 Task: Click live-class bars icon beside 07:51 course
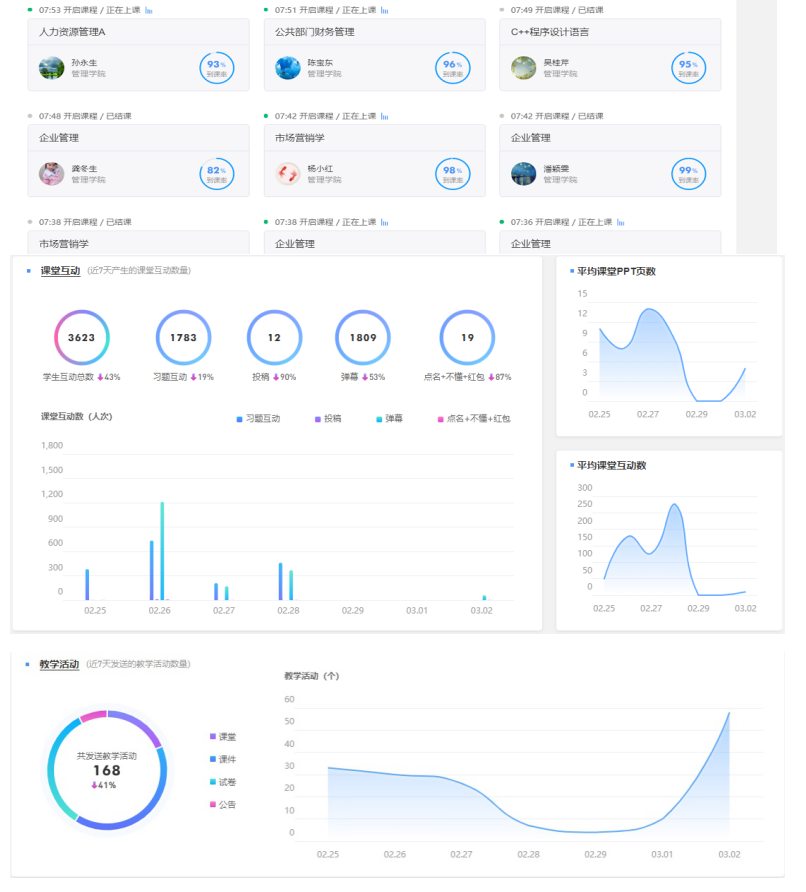point(385,10)
